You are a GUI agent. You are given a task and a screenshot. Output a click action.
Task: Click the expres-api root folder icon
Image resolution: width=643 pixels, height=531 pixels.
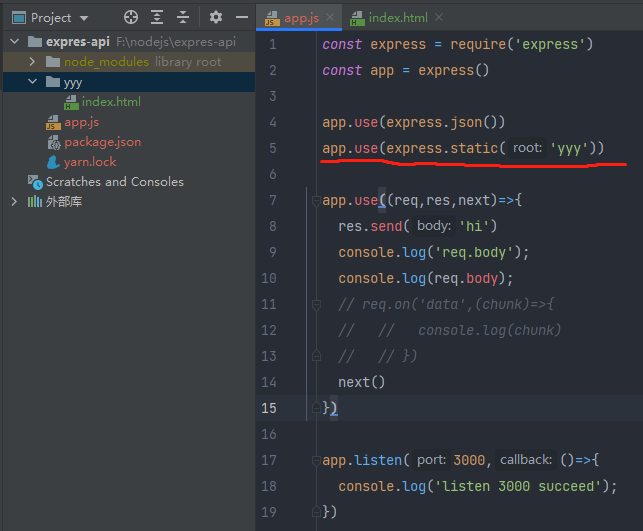(35, 41)
